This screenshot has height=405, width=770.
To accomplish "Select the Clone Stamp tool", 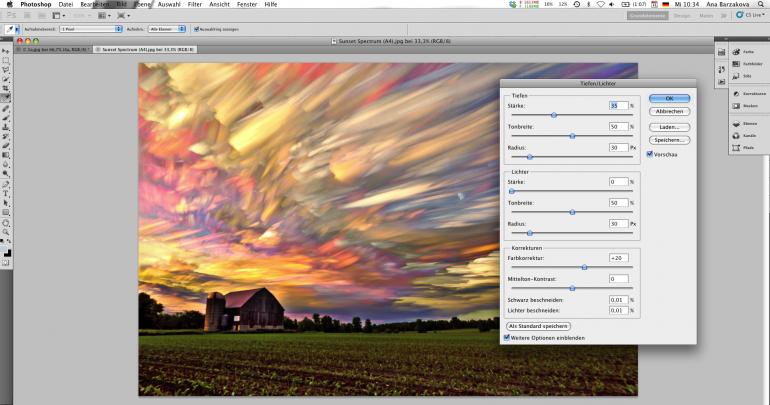I will (5, 127).
